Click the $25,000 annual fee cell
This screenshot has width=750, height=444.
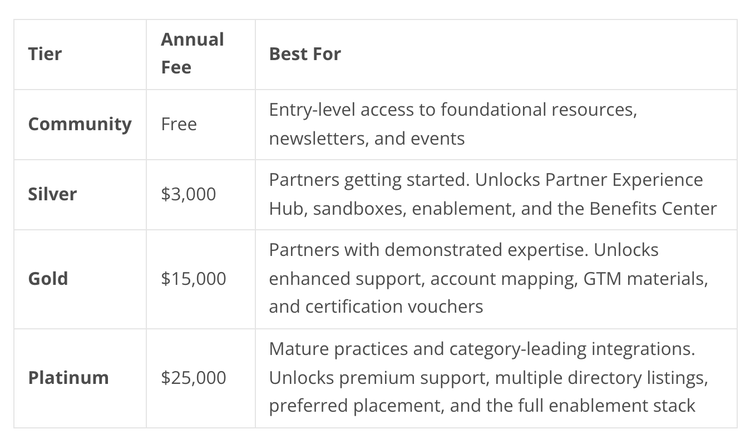coord(193,378)
